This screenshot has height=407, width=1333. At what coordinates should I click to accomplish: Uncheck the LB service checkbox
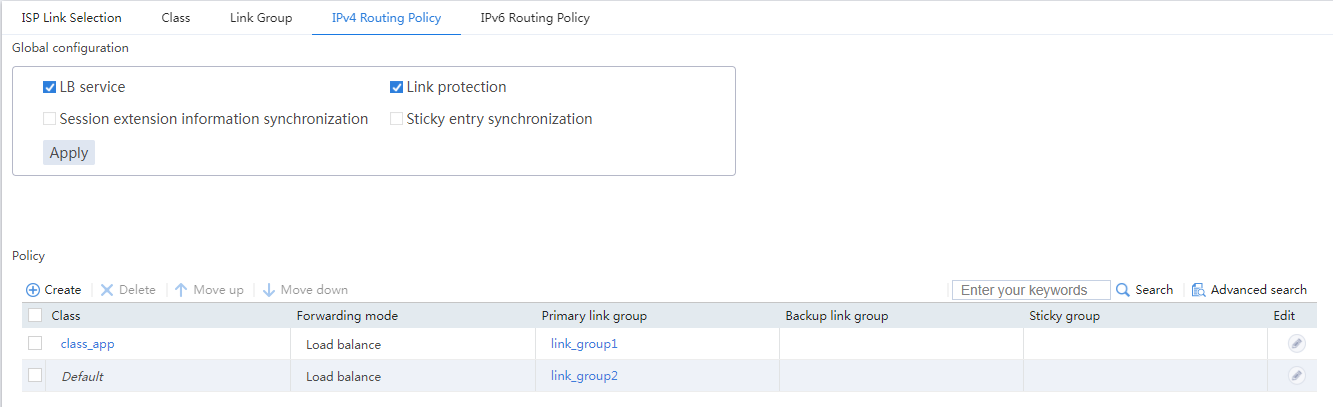coord(49,87)
